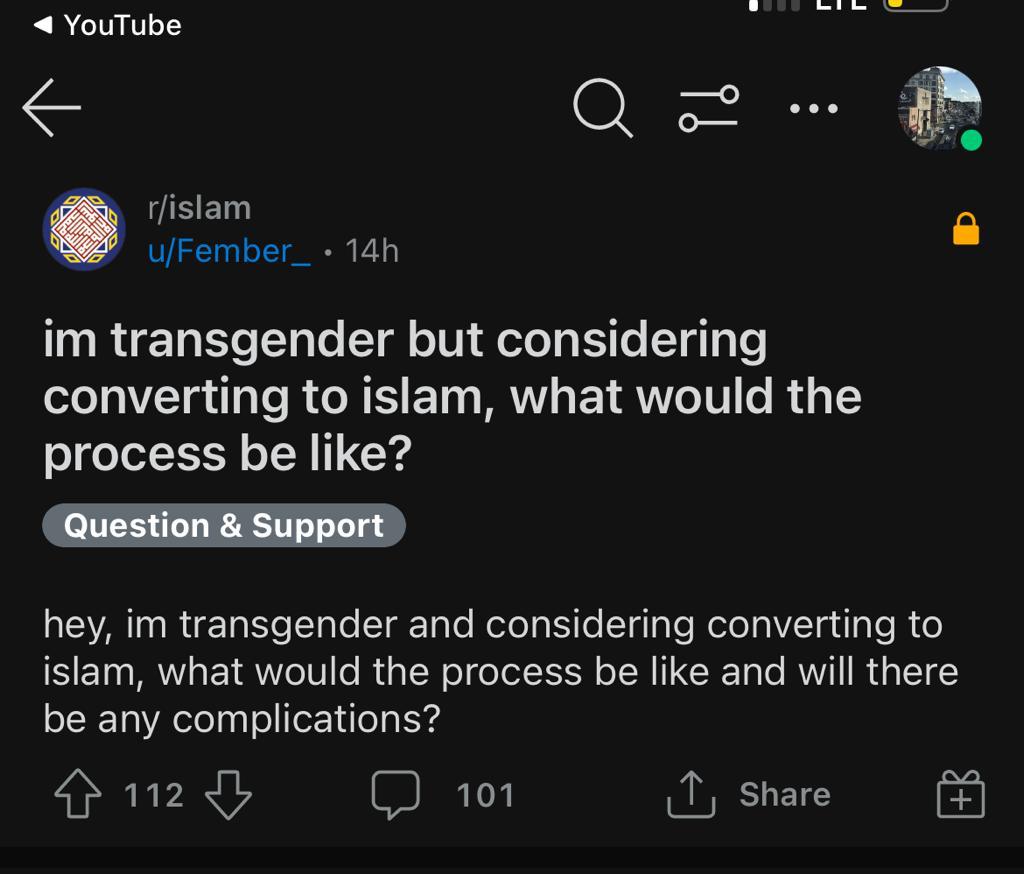Give an award with gift icon
Screen dimensions: 1024x874
click(960, 795)
